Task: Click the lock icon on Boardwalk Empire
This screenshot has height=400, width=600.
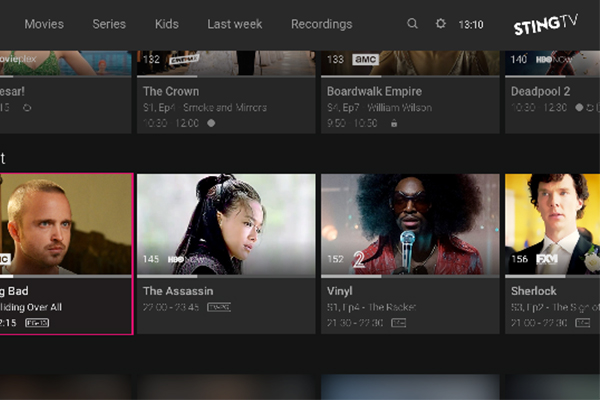Action: coord(394,123)
